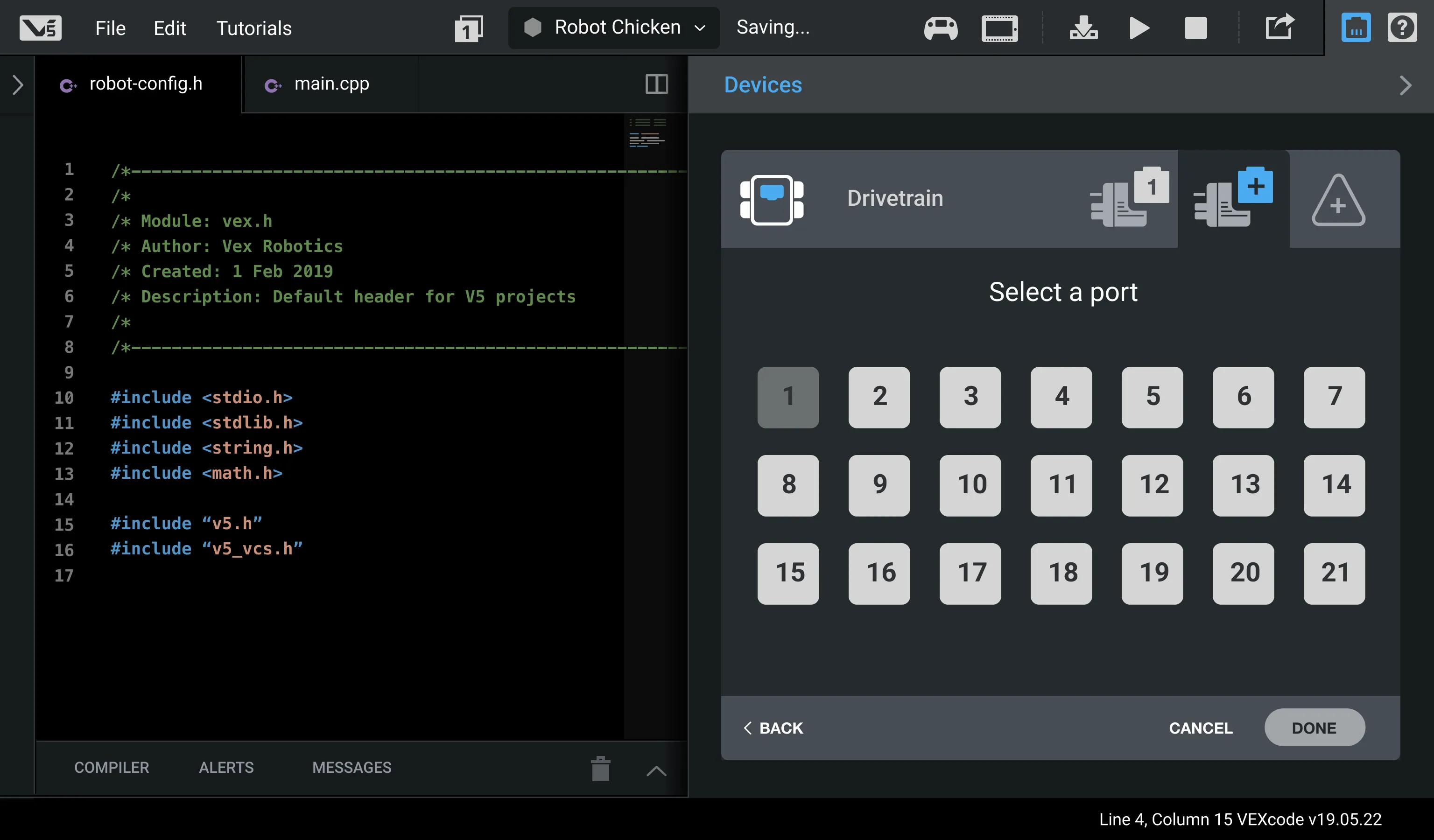
Task: Clear output with trash can icon
Action: [600, 769]
